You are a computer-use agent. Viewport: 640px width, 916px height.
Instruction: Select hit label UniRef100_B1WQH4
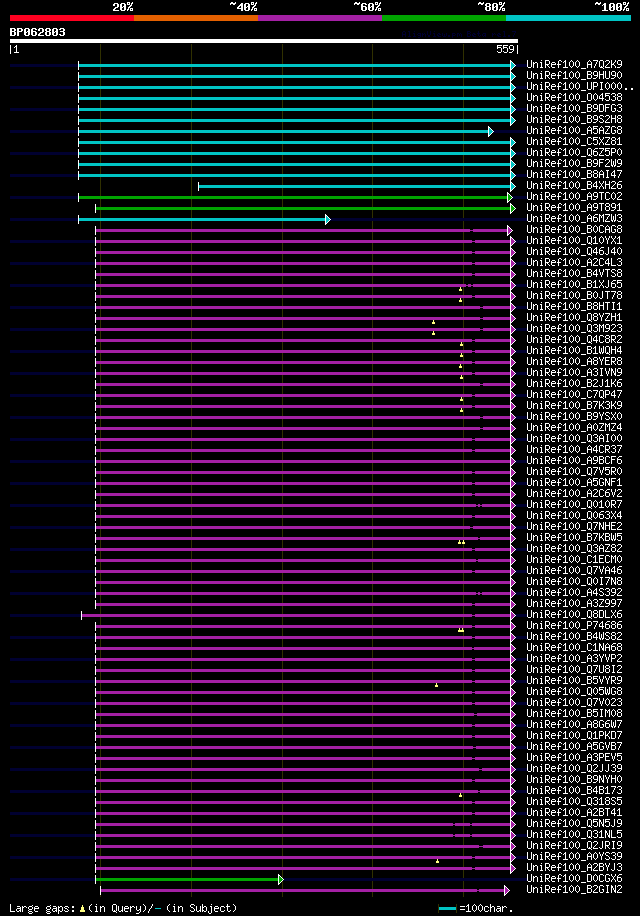point(574,351)
